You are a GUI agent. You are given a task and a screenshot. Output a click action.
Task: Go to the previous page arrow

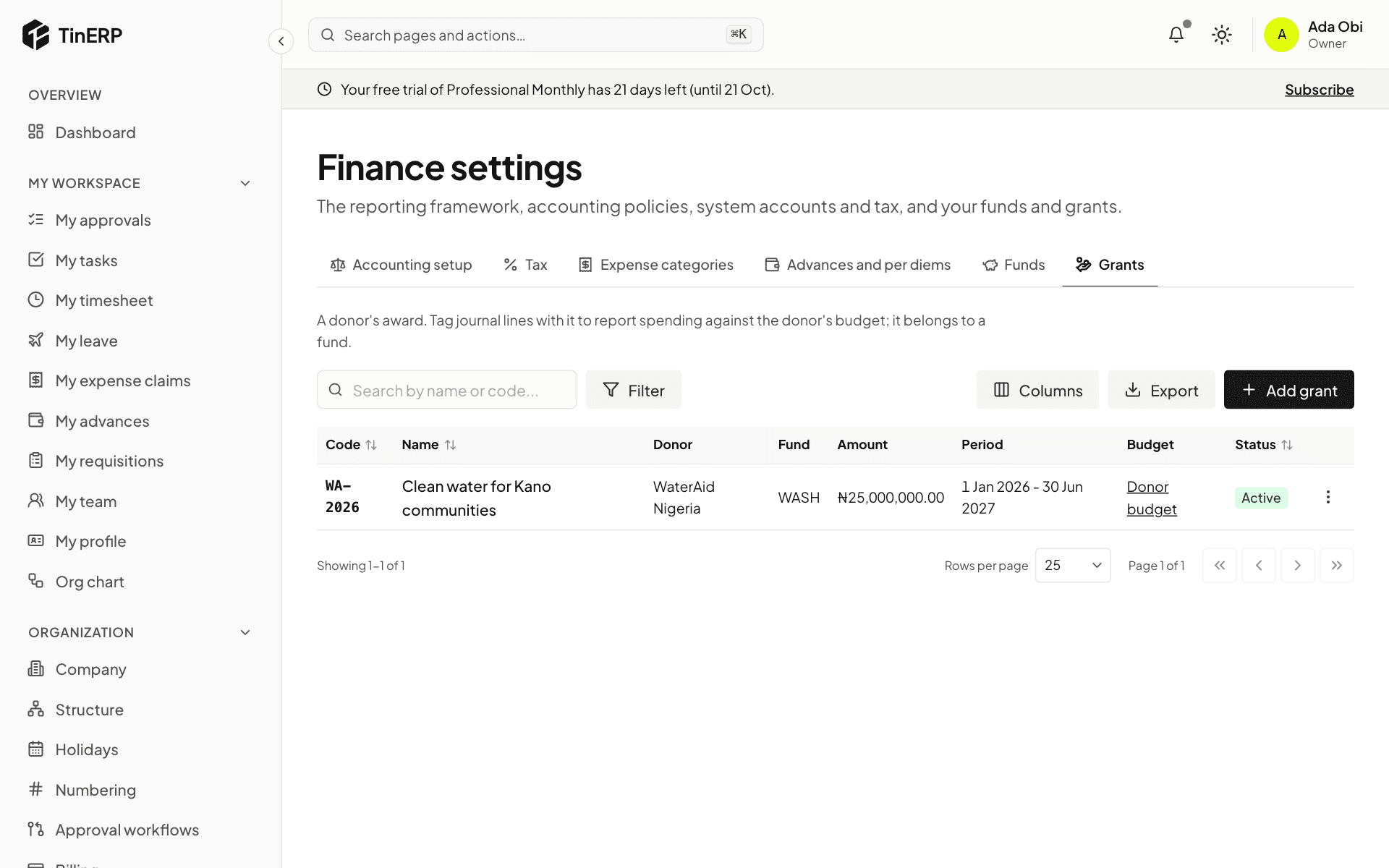click(1259, 566)
